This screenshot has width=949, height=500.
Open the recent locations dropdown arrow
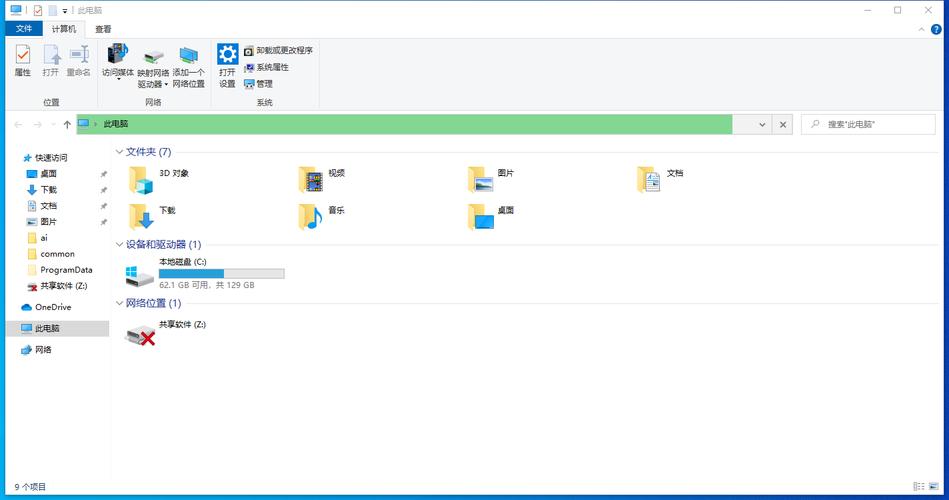(53, 124)
